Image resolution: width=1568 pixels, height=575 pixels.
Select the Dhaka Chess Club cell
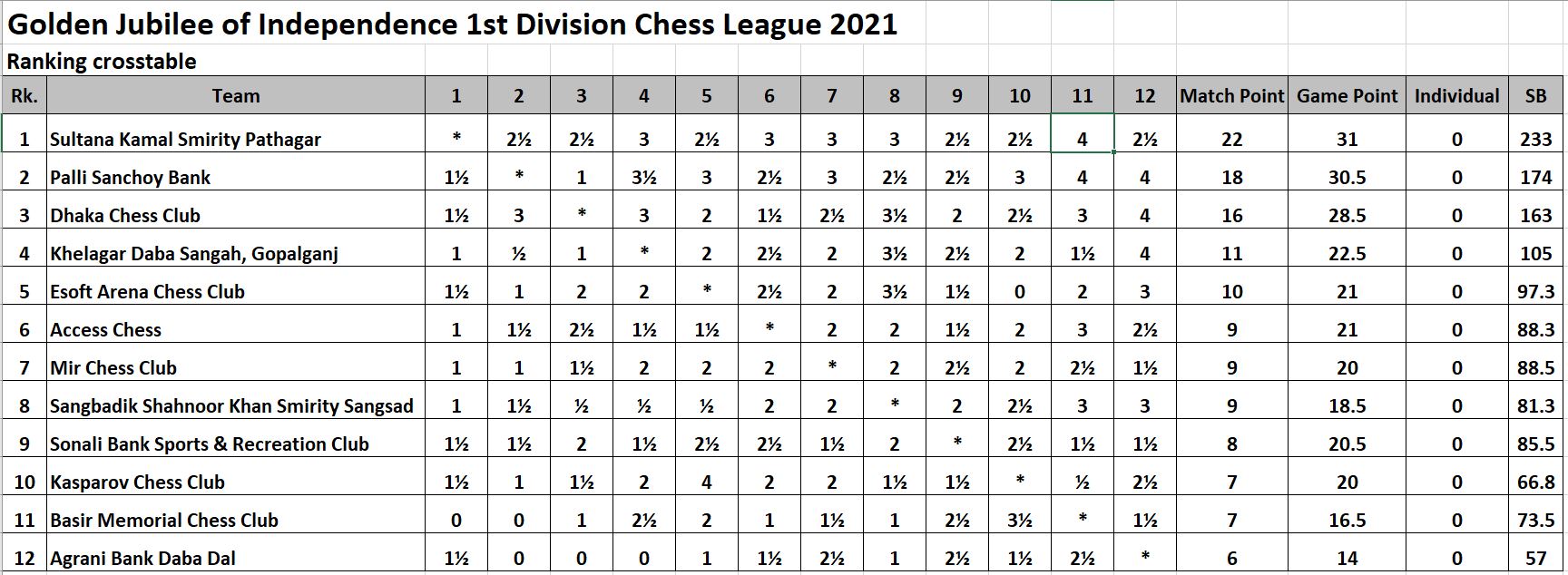(236, 215)
